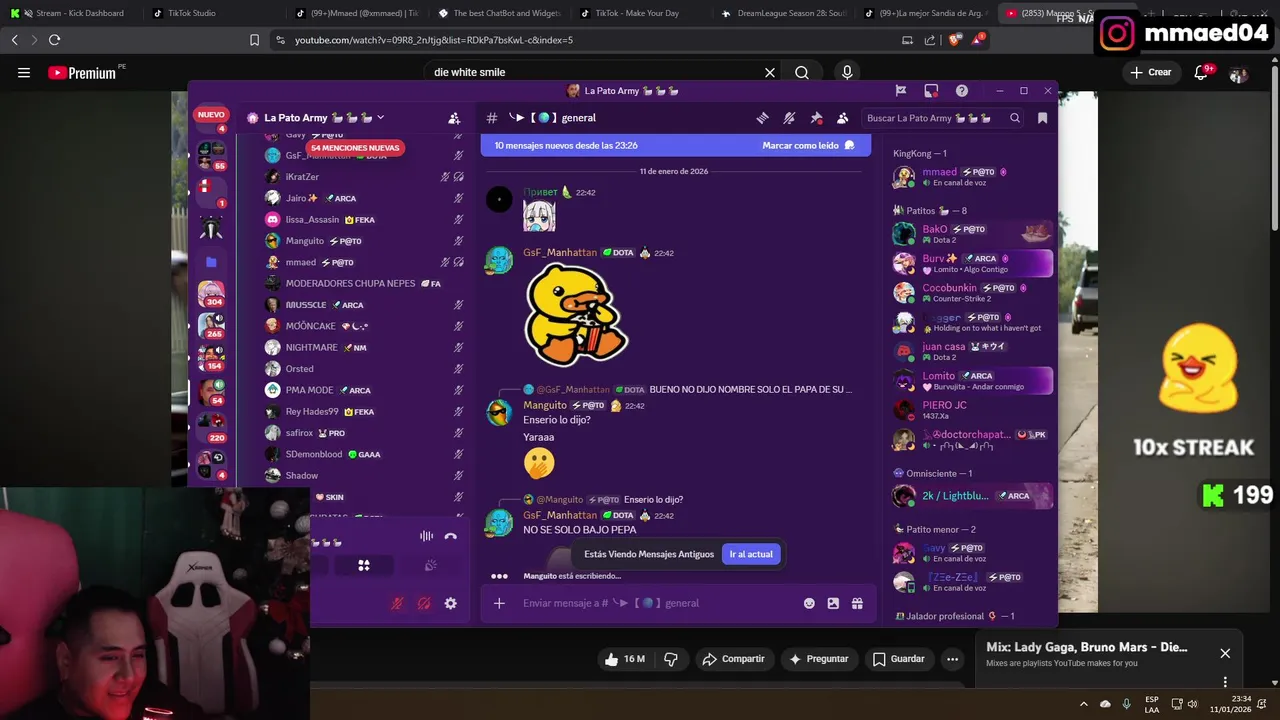Toggle microphone mute in Discord user panel
1280x720 pixels.
coord(397,603)
